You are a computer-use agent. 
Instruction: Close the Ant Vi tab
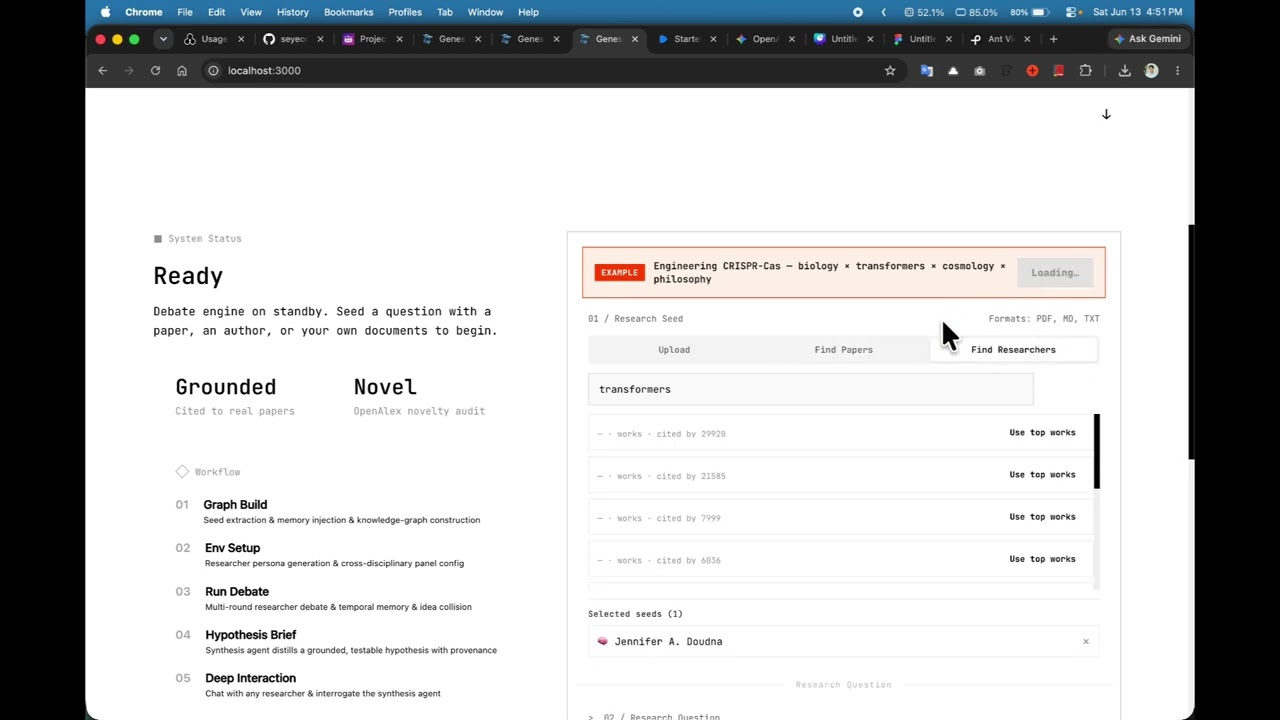click(1027, 39)
